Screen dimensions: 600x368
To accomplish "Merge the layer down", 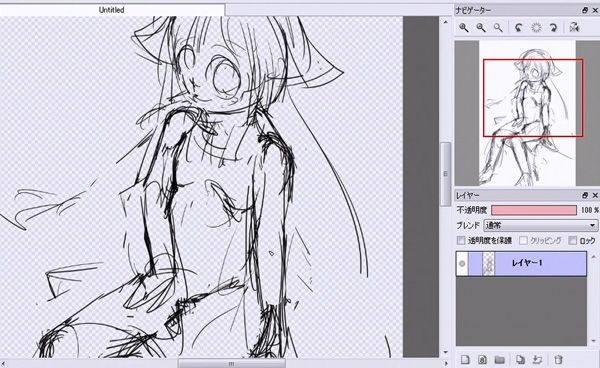I will click(537, 360).
